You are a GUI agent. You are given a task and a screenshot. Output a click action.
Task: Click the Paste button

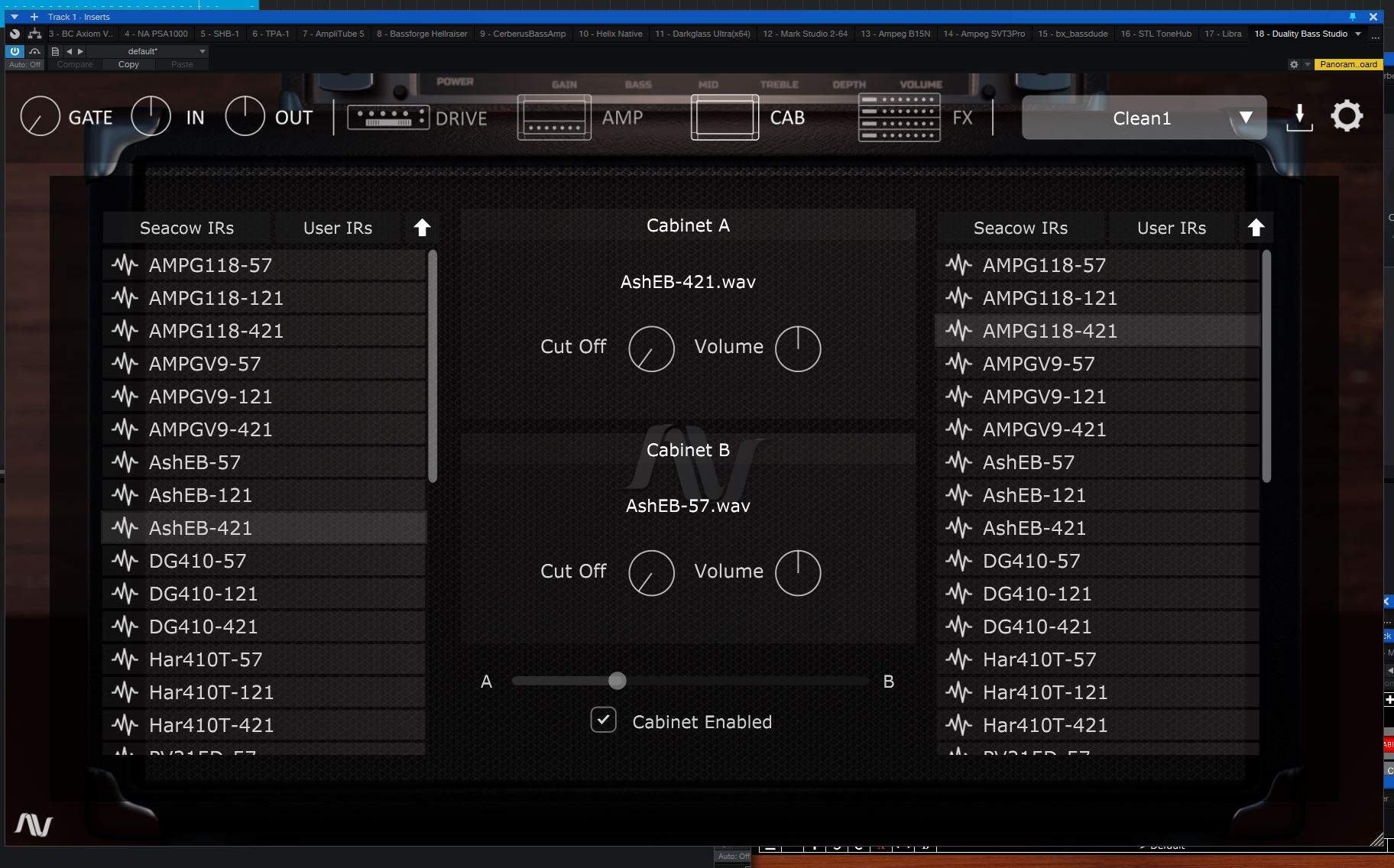click(182, 64)
